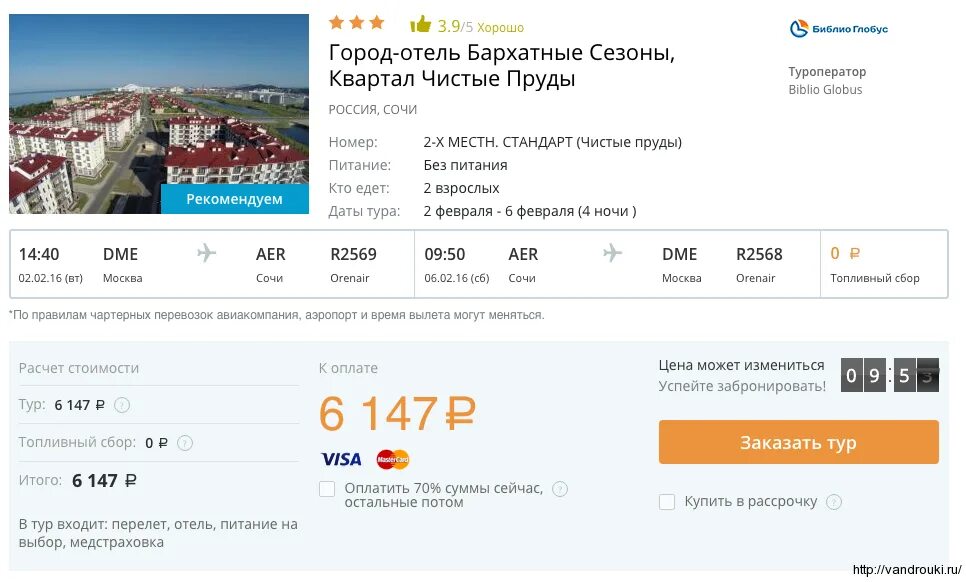Click the R2569 outbound flight number
The width and height of the screenshot is (966, 582).
point(354,254)
